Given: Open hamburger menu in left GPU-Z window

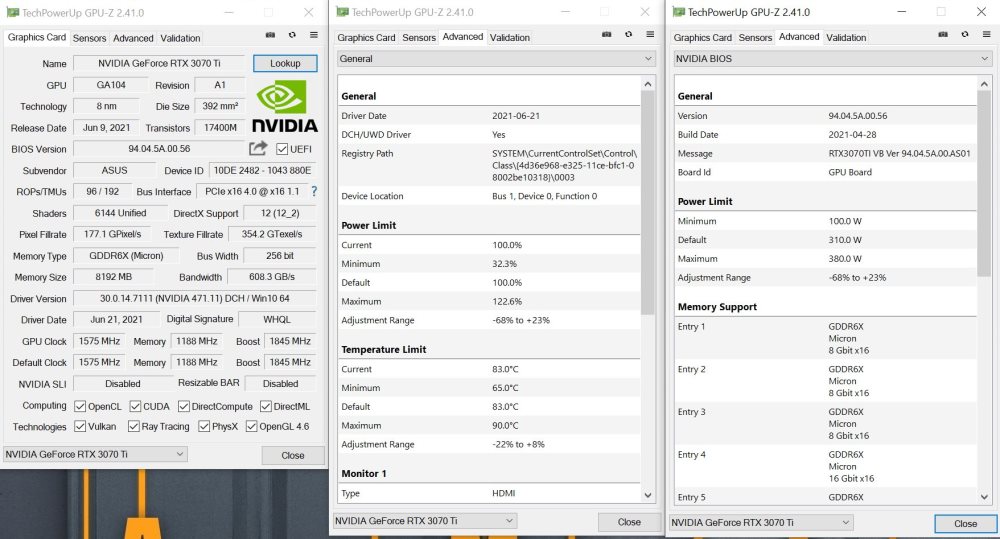Looking at the screenshot, I should pos(314,35).
